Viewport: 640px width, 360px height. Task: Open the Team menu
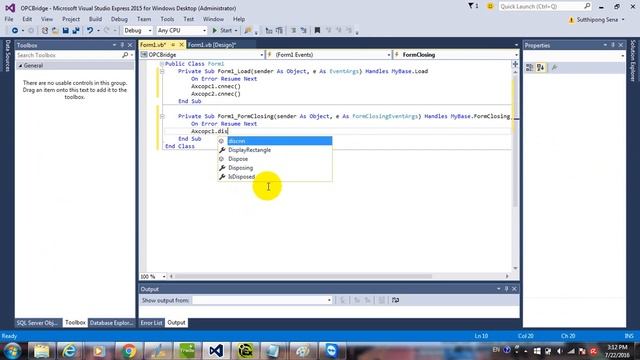point(144,19)
